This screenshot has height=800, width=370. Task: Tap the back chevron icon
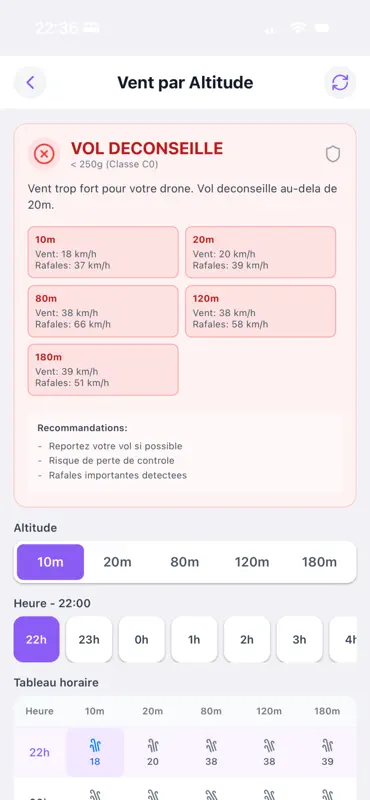[30, 83]
